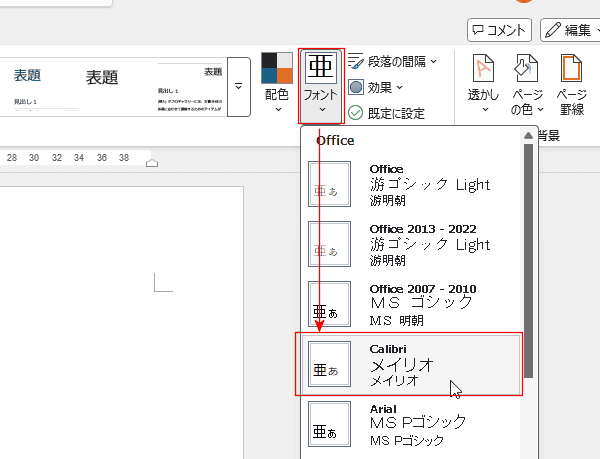Expand the 効果 dropdown arrow
The height and width of the screenshot is (459, 600).
coord(399,88)
